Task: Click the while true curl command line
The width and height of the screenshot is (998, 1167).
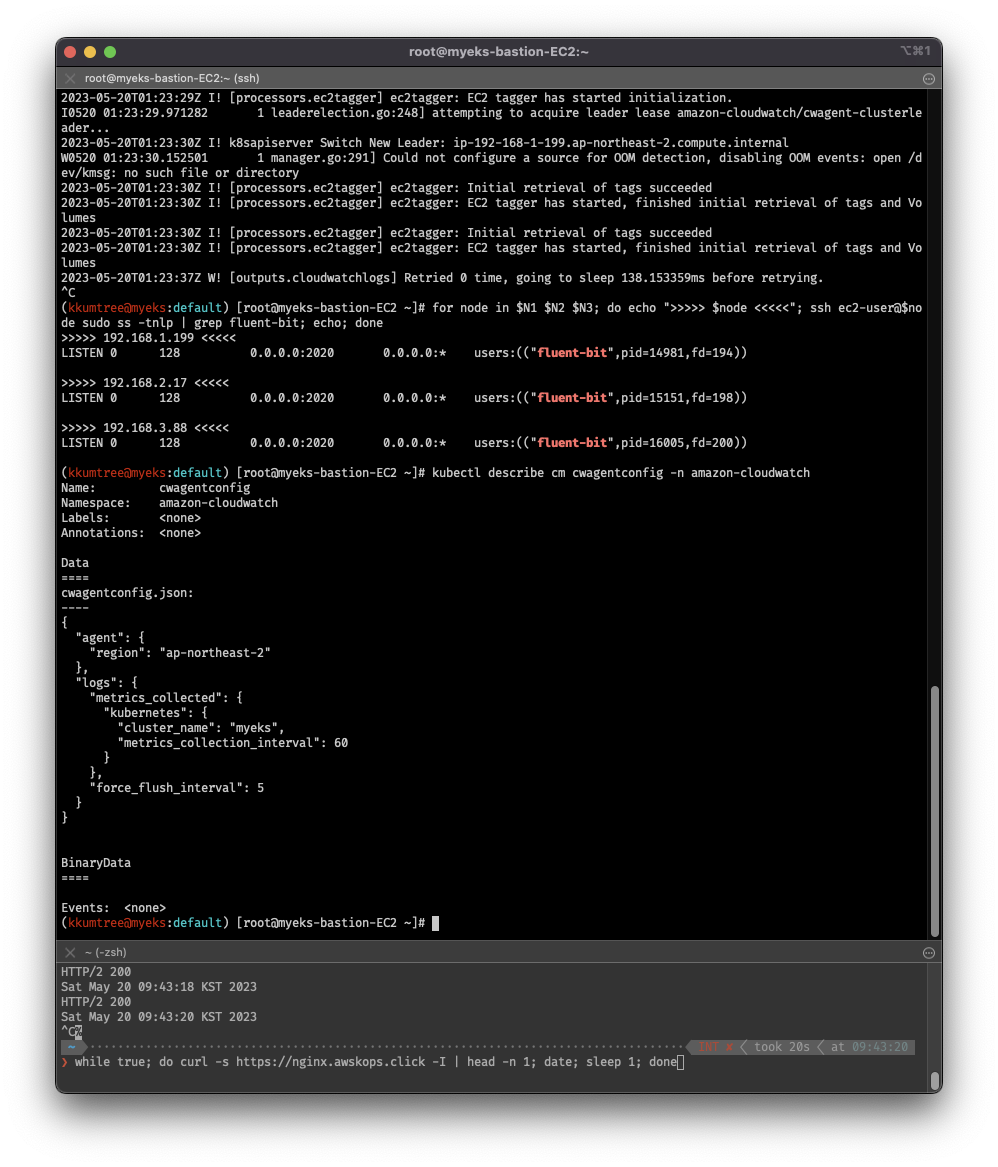Action: point(375,1062)
